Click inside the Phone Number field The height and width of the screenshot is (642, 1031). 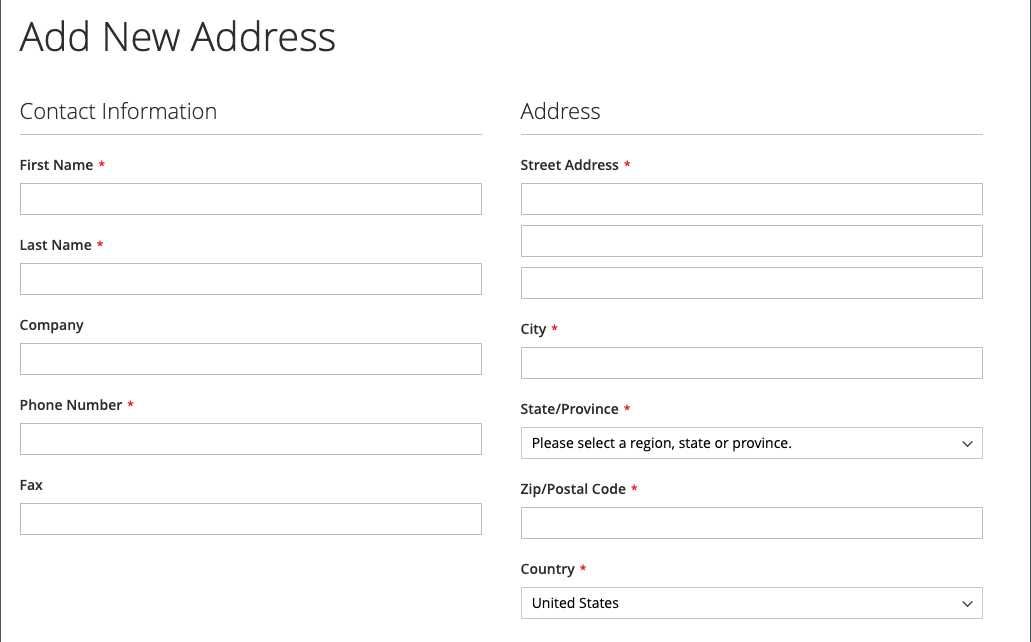tap(250, 438)
